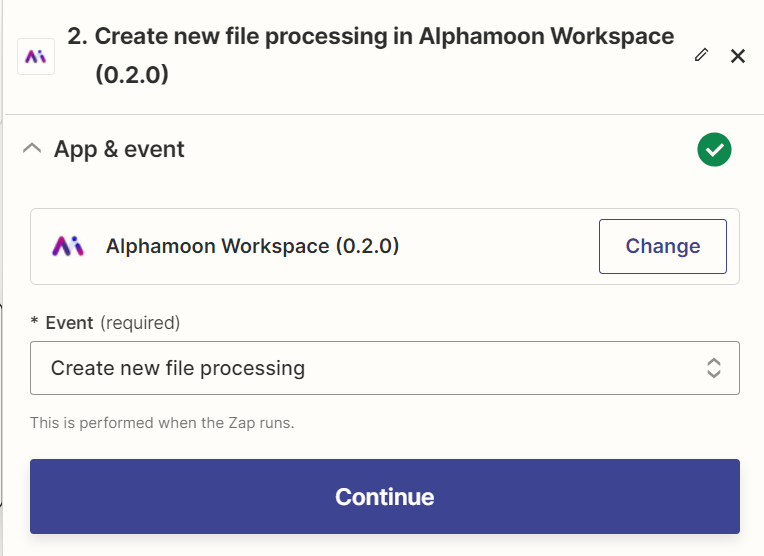Click the up-down arrows in Event field

tap(714, 368)
